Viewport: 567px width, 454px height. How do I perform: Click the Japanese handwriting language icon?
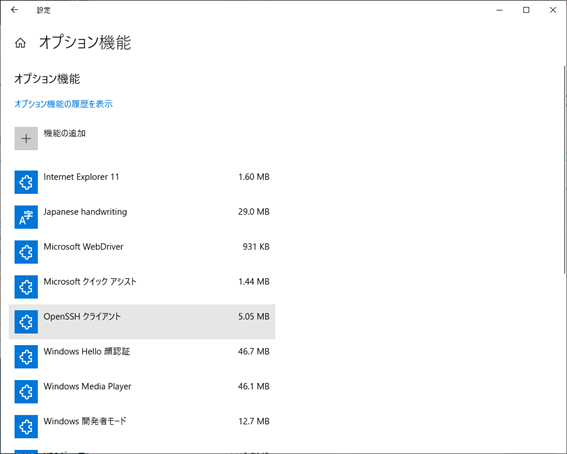point(26,217)
